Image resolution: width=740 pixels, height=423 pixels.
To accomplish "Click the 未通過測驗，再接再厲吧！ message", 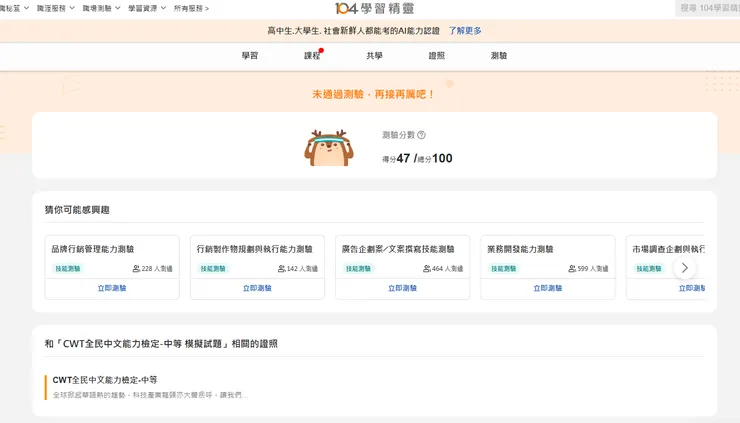I will (373, 94).
